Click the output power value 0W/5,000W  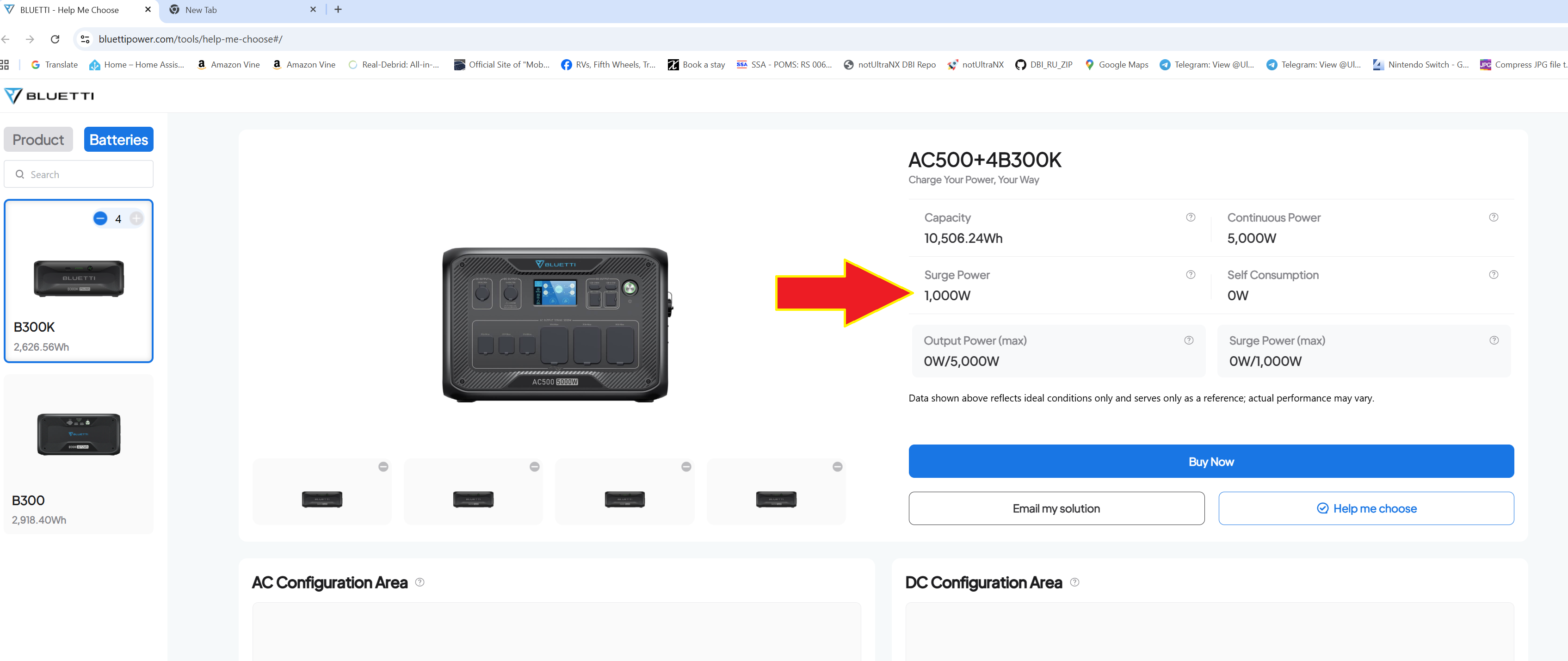[961, 361]
